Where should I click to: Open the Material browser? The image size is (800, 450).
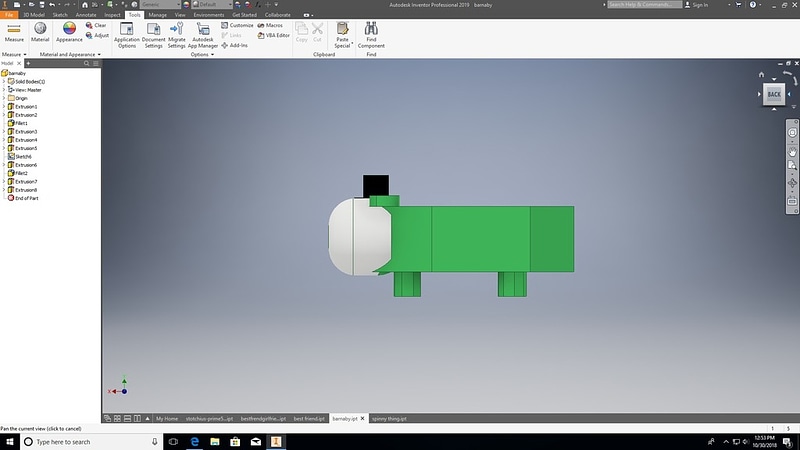(40, 33)
